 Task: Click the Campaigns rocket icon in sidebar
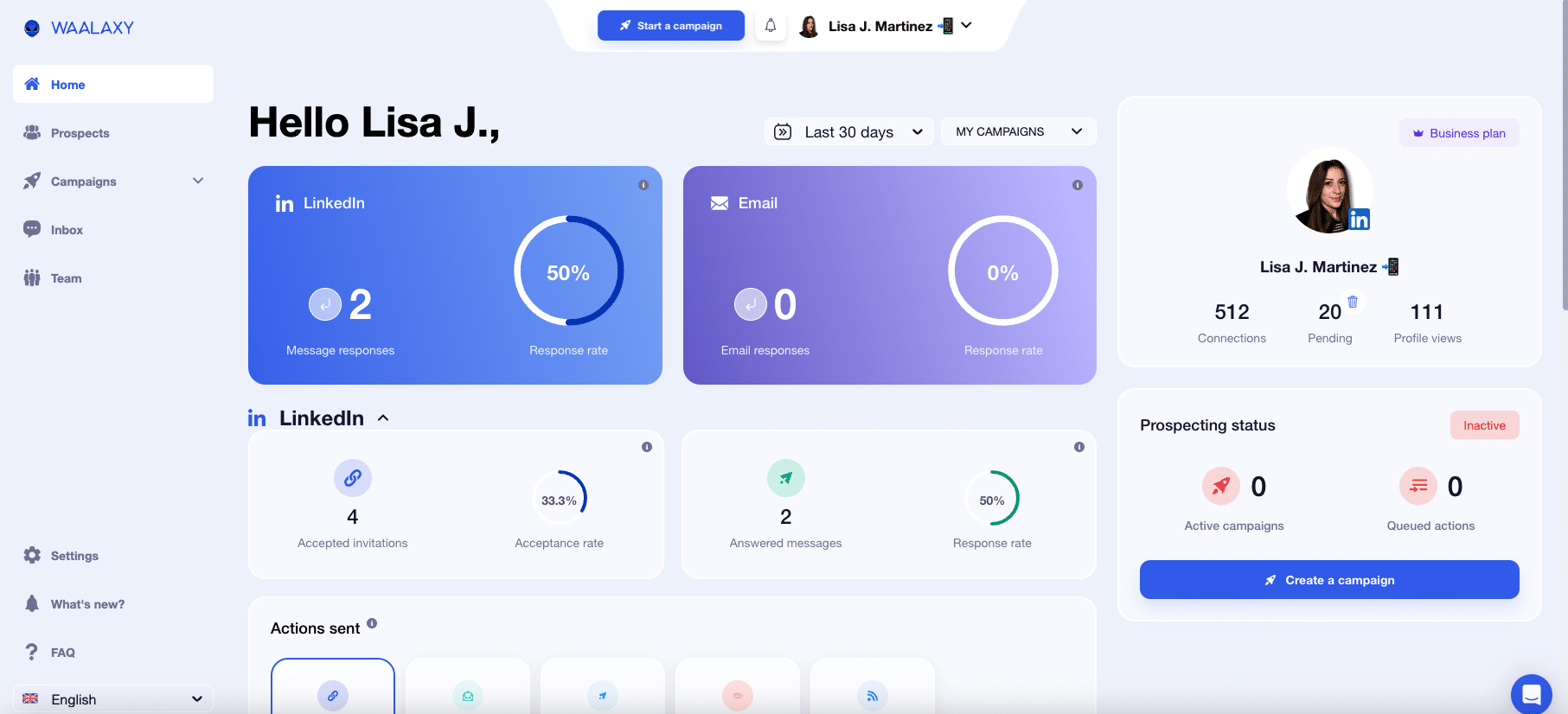tap(32, 181)
